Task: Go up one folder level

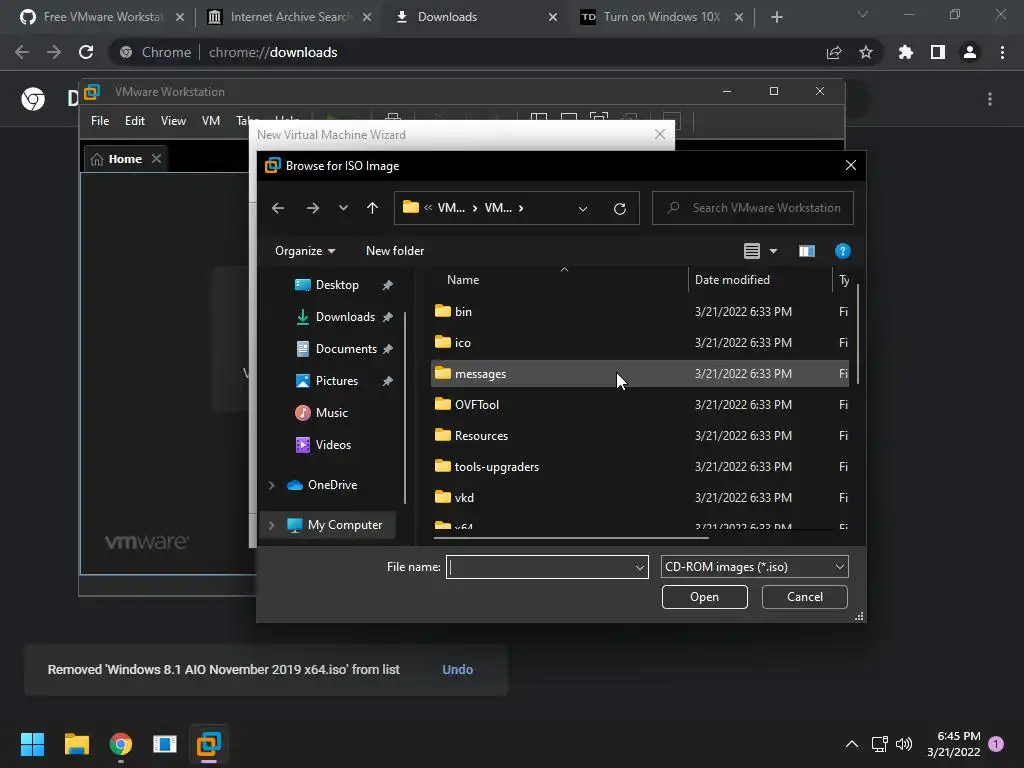Action: coord(372,208)
